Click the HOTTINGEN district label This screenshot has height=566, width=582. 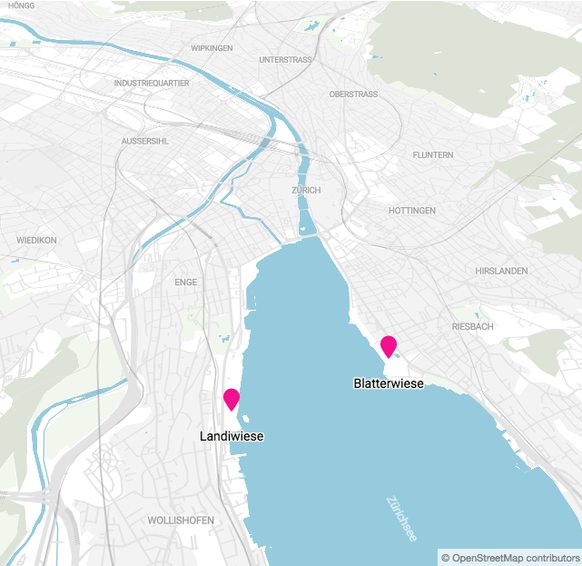[x=412, y=210]
